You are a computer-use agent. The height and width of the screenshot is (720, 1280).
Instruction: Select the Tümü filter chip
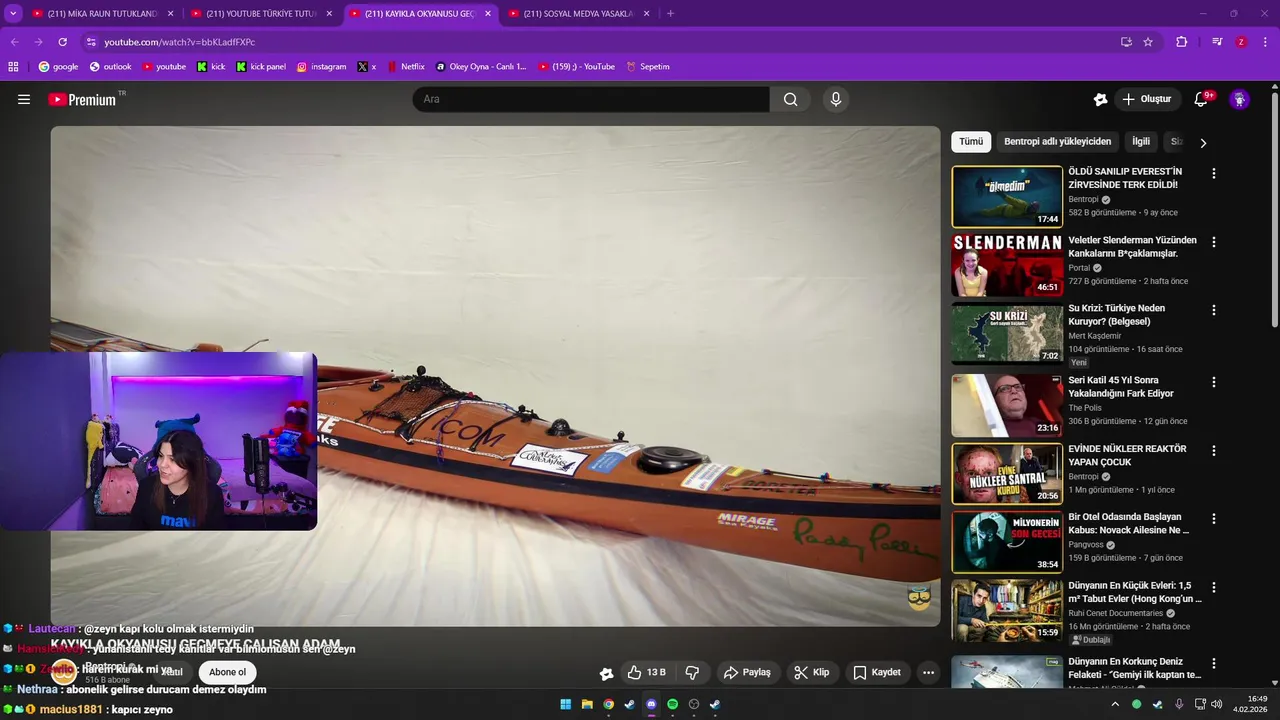[971, 142]
